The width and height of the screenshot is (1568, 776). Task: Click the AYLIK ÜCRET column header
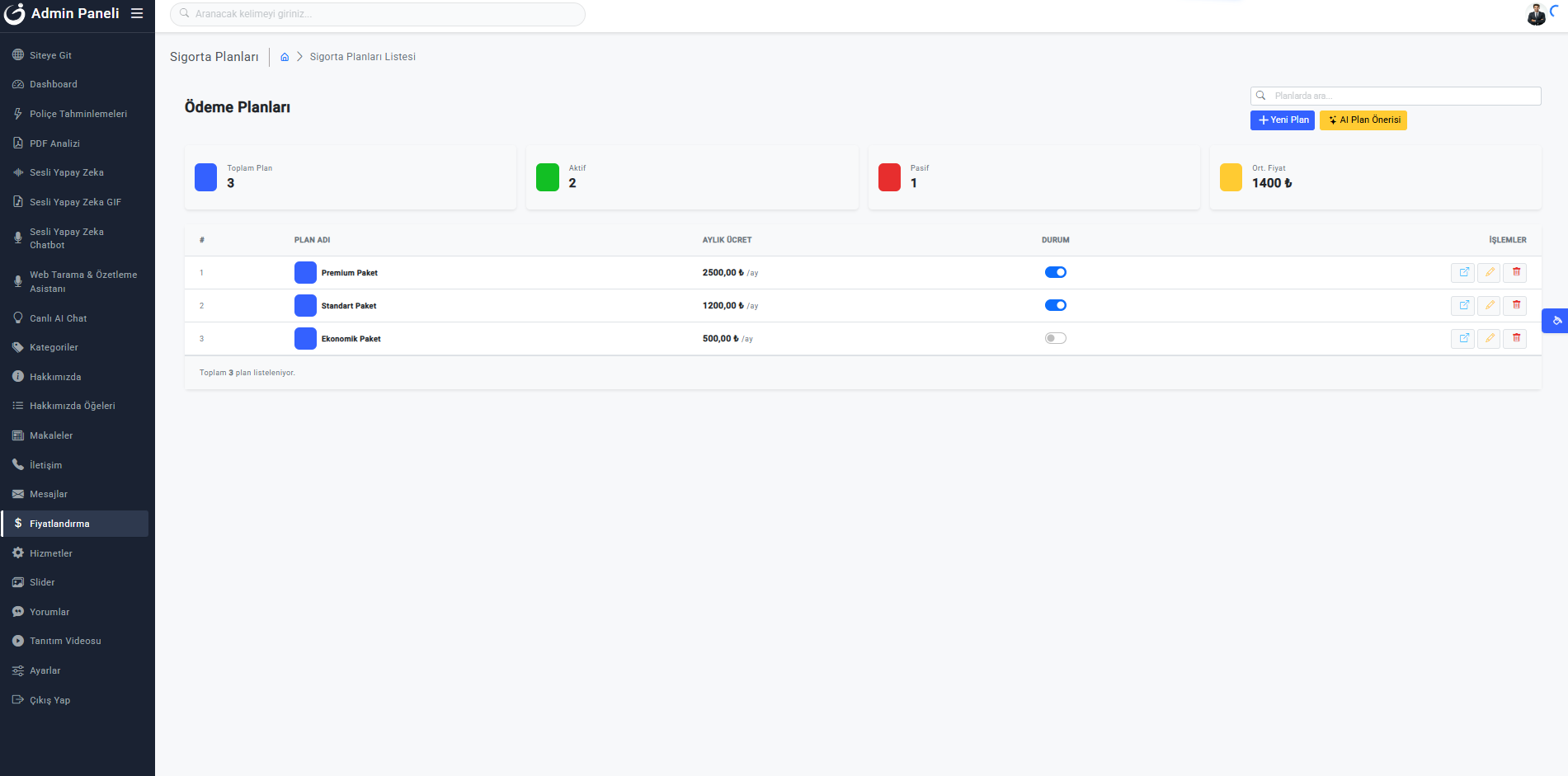pyautogui.click(x=727, y=240)
